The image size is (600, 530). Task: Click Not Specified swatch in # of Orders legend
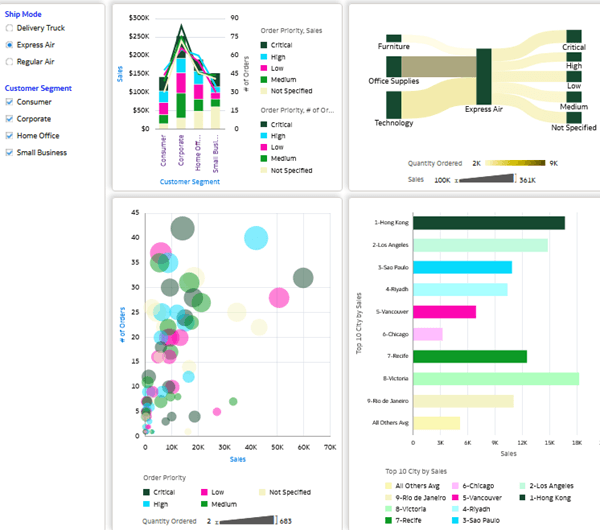tap(264, 170)
